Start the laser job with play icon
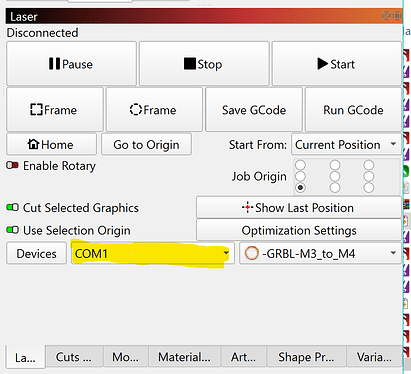 pos(337,63)
